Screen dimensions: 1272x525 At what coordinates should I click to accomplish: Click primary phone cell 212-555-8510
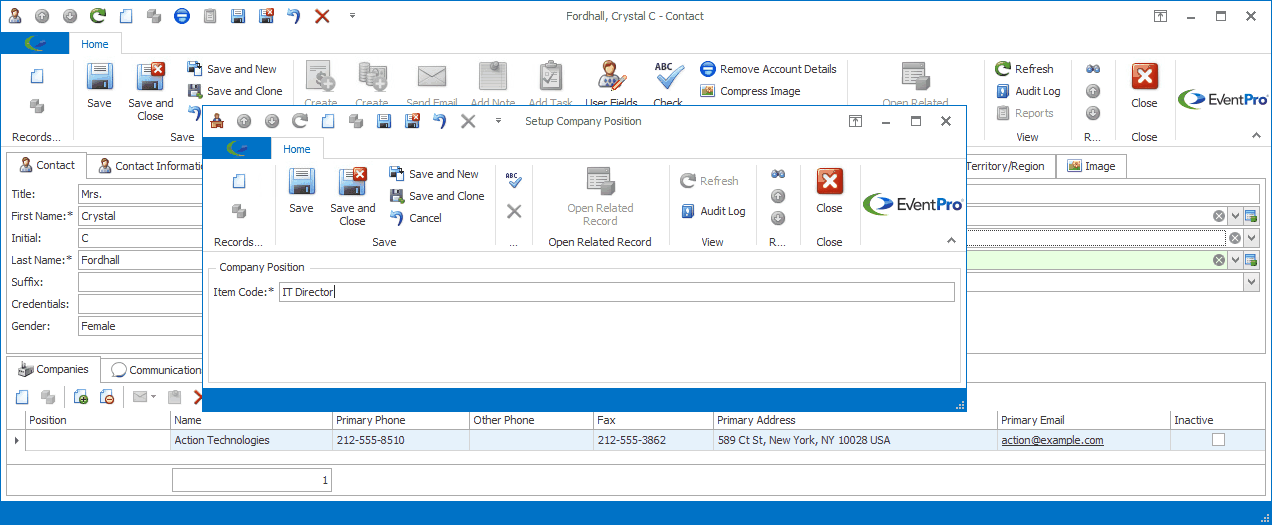tap(400, 440)
